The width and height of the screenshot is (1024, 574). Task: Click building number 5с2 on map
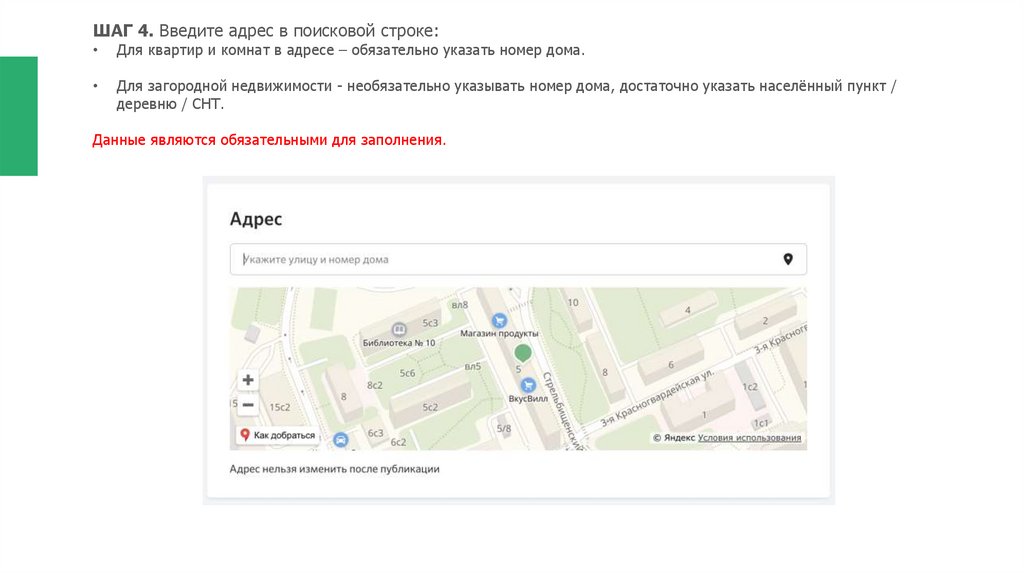coord(430,407)
